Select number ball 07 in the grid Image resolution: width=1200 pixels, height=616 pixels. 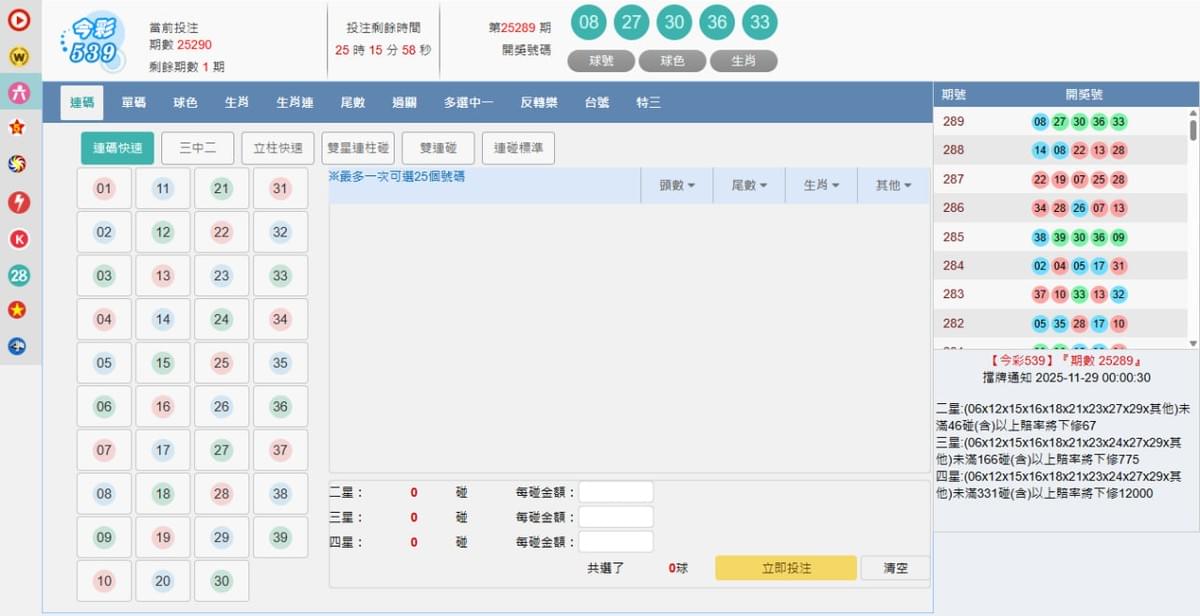[104, 450]
